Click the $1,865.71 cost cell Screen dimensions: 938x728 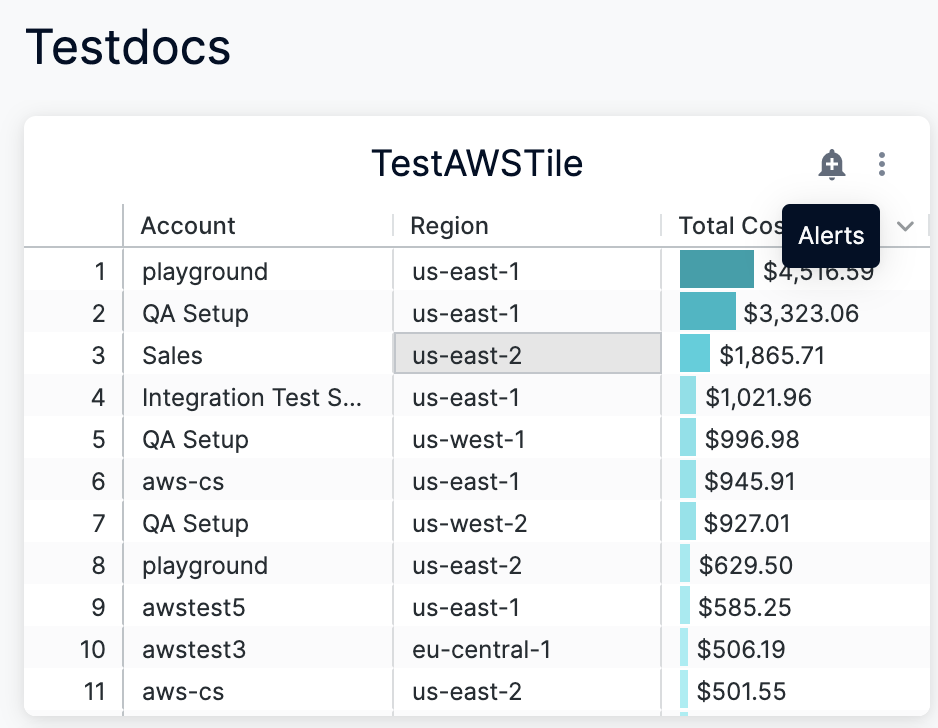[765, 356]
